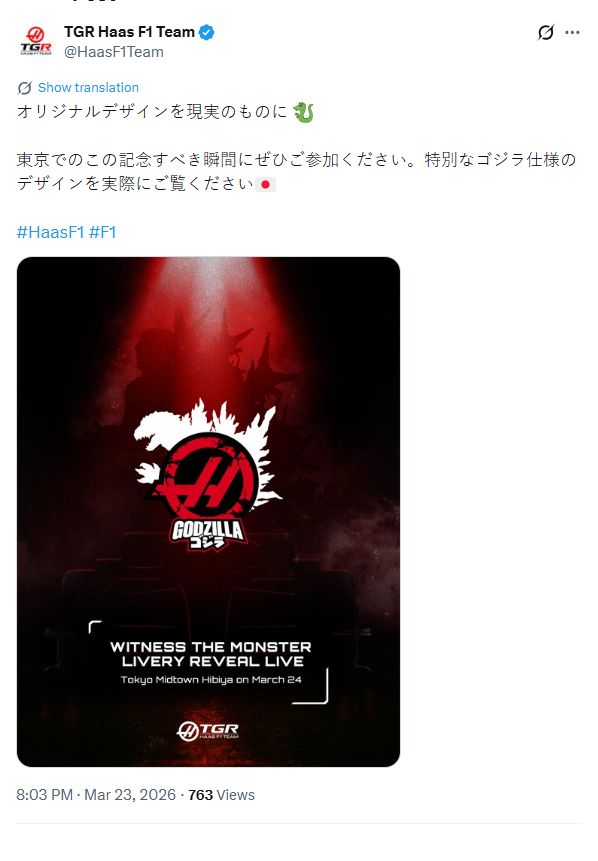
Task: Click the Japan flag emoji
Action: coord(266,184)
